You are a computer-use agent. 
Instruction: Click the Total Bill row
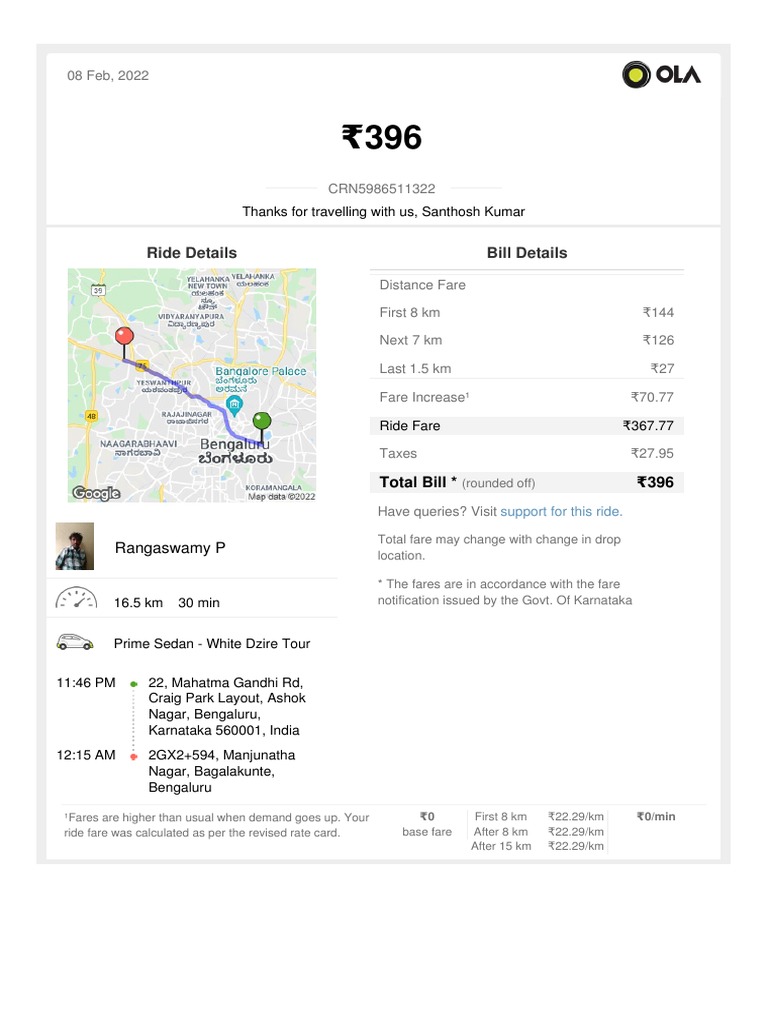[x=526, y=482]
